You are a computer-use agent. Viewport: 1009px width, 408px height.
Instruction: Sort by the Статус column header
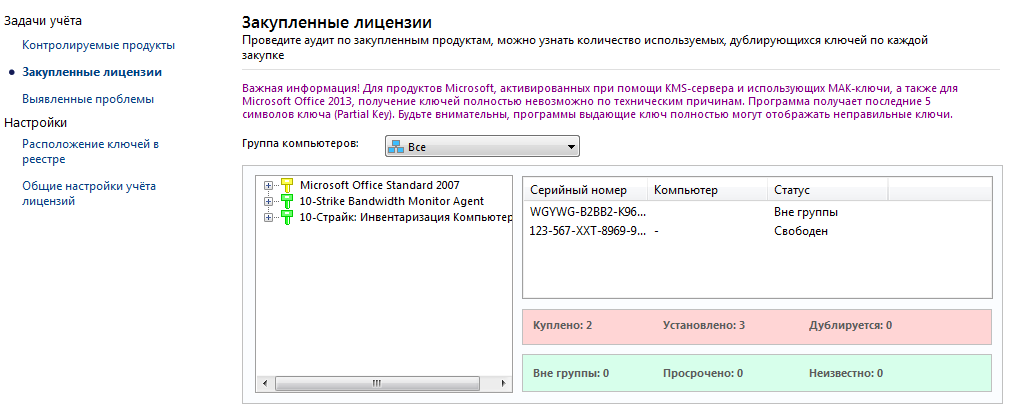(x=828, y=190)
